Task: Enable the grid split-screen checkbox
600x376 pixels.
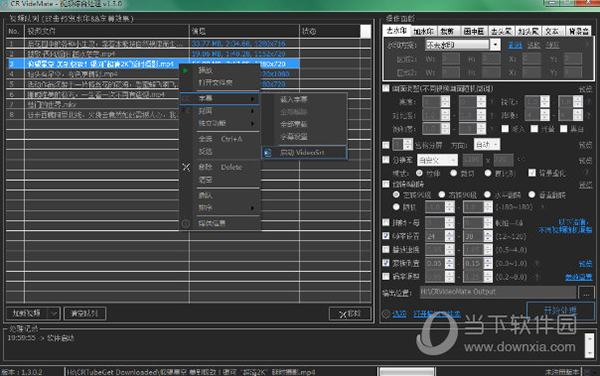Action: tap(386, 145)
